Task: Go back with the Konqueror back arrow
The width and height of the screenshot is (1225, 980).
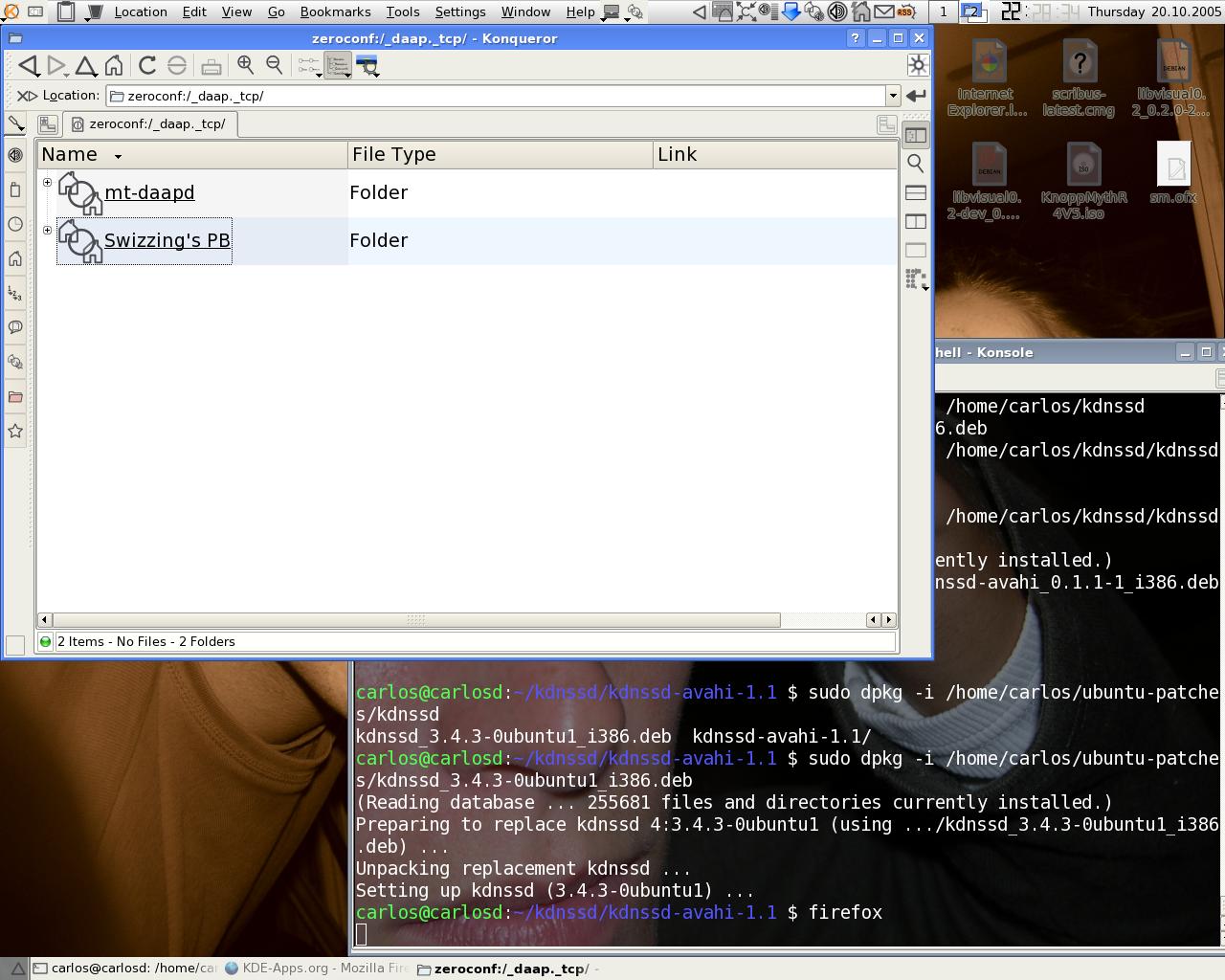Action: pyautogui.click(x=28, y=65)
